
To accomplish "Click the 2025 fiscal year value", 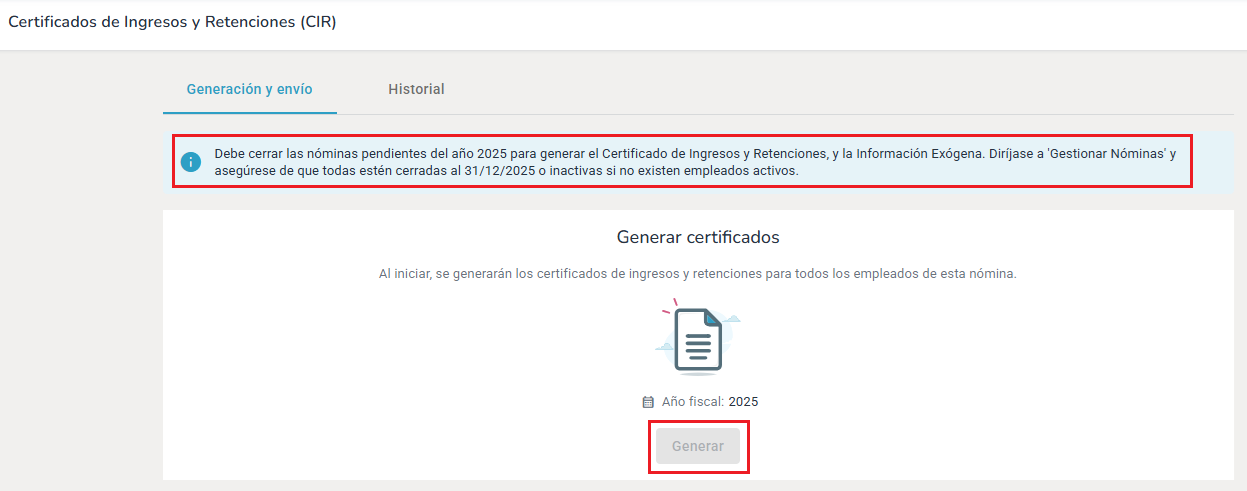I will 743,402.
